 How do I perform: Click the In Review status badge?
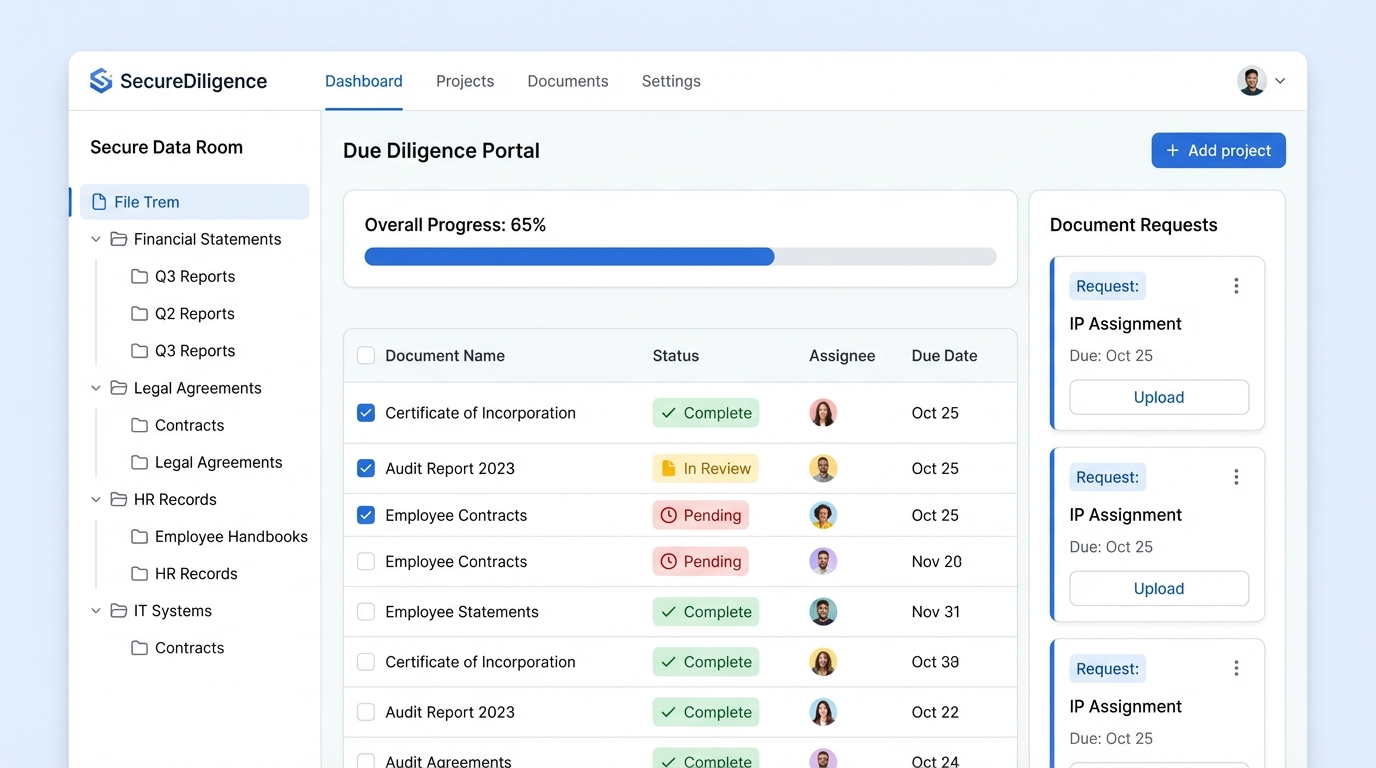[705, 468]
